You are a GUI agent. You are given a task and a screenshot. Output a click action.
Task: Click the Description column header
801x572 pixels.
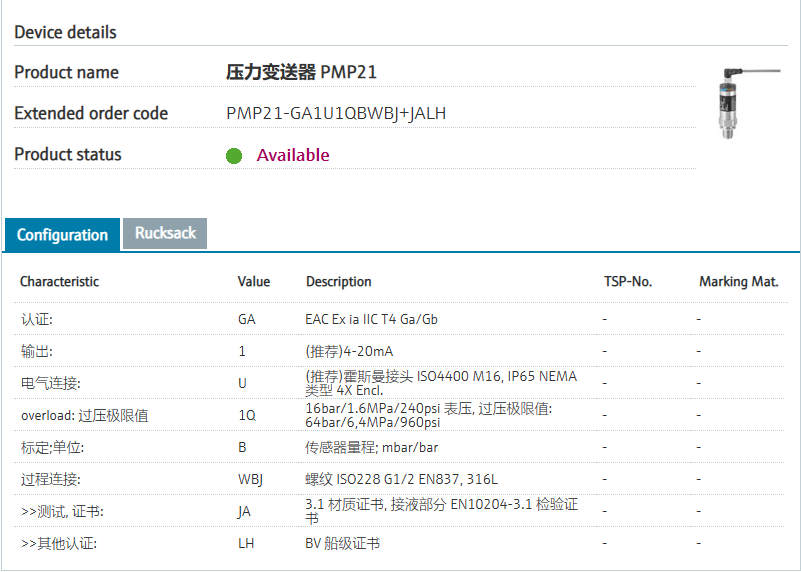click(x=338, y=282)
